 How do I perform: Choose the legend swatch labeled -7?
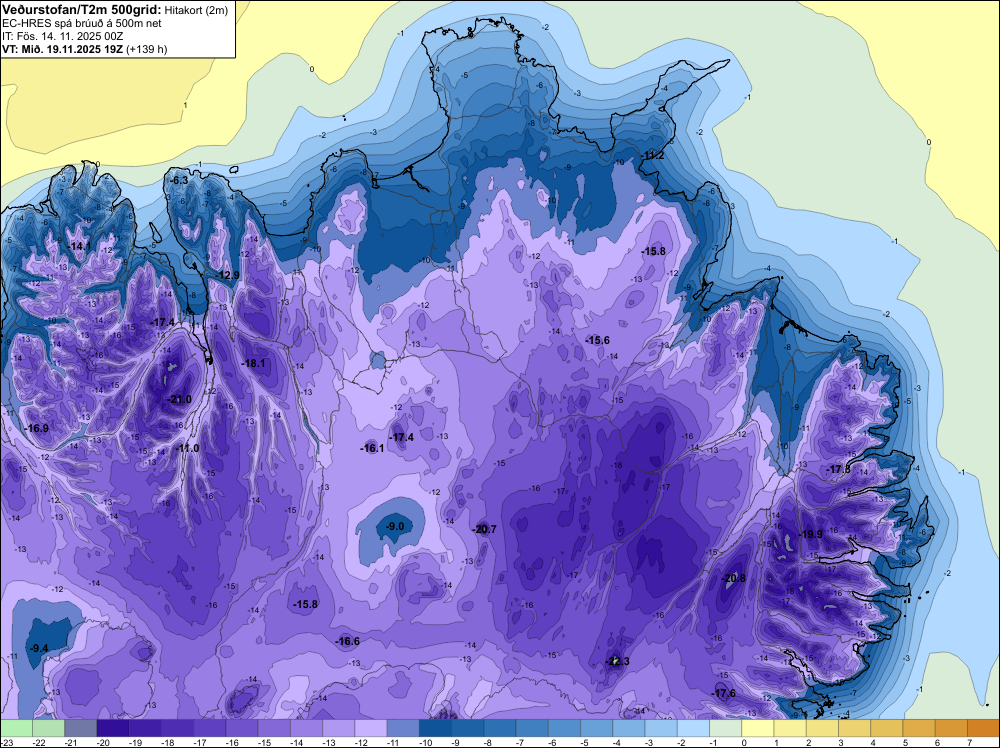click(x=533, y=728)
